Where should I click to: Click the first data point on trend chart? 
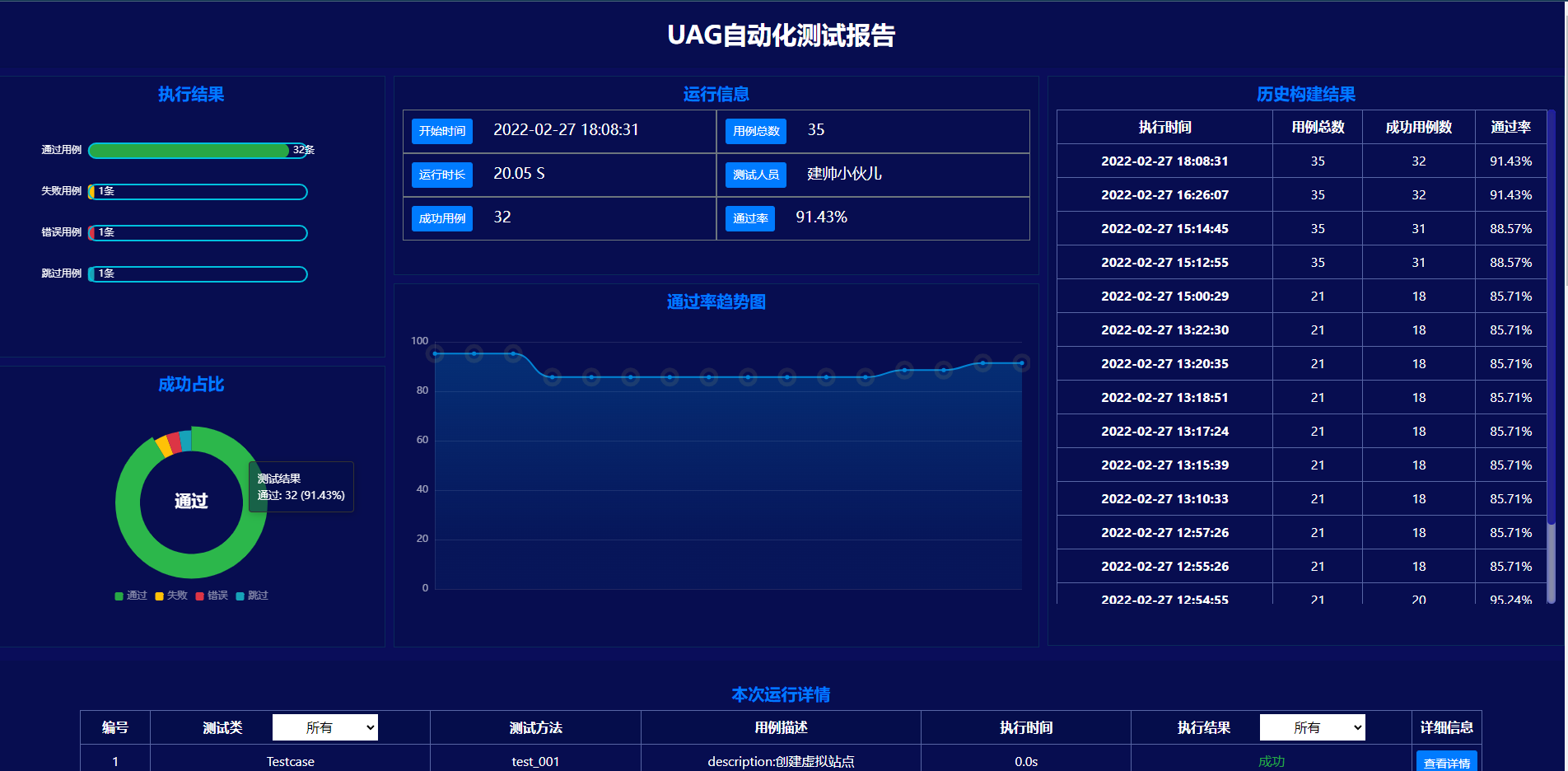[436, 354]
